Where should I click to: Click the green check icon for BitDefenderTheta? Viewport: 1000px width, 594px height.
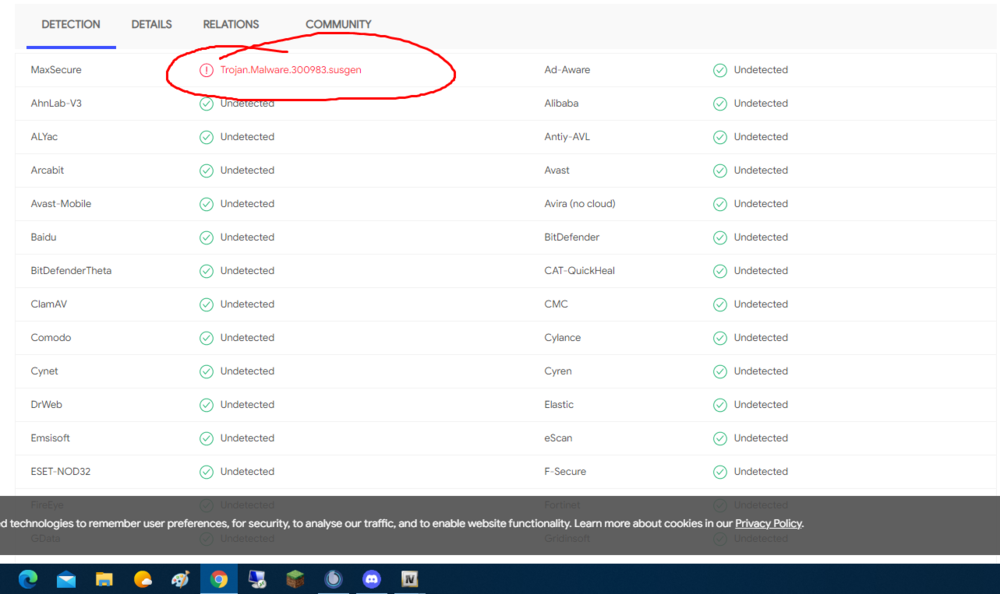tap(206, 271)
